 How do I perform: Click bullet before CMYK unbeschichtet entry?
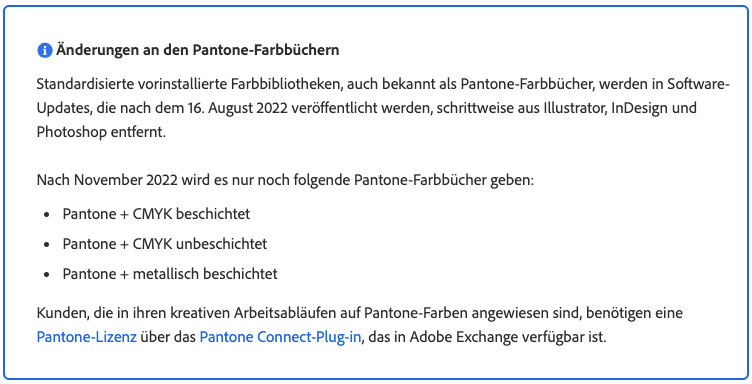(47, 244)
